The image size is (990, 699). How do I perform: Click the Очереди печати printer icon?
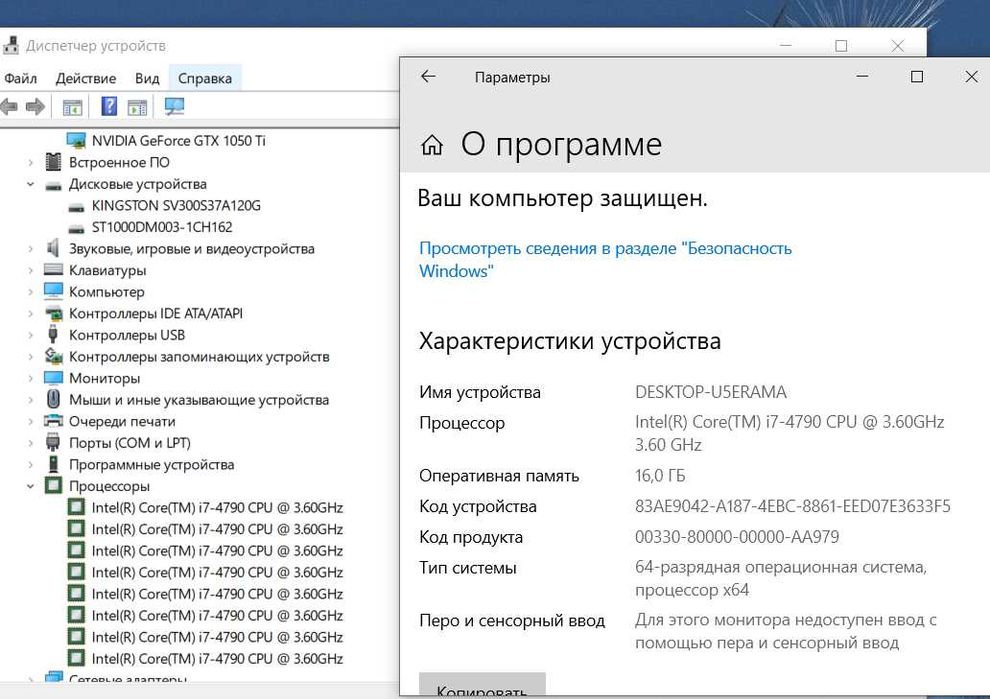(54, 421)
